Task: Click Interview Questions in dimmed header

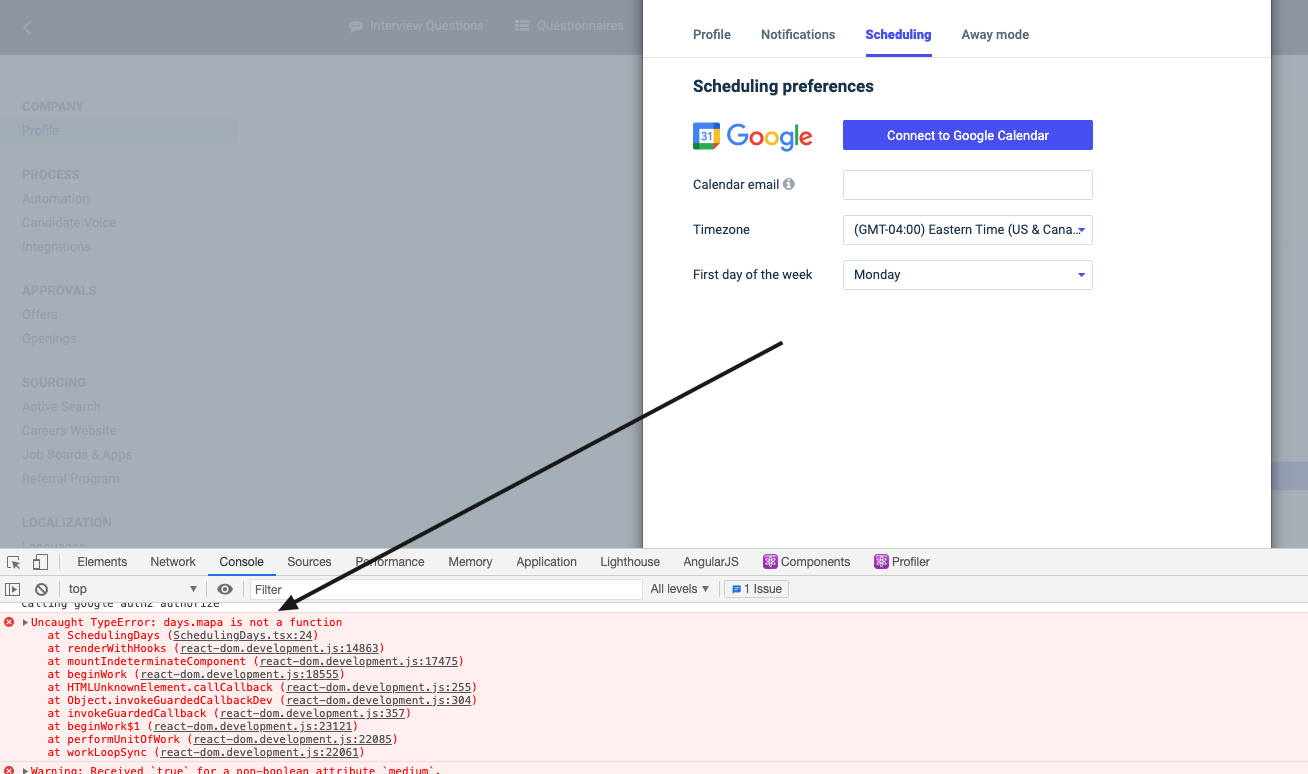Action: [x=416, y=26]
